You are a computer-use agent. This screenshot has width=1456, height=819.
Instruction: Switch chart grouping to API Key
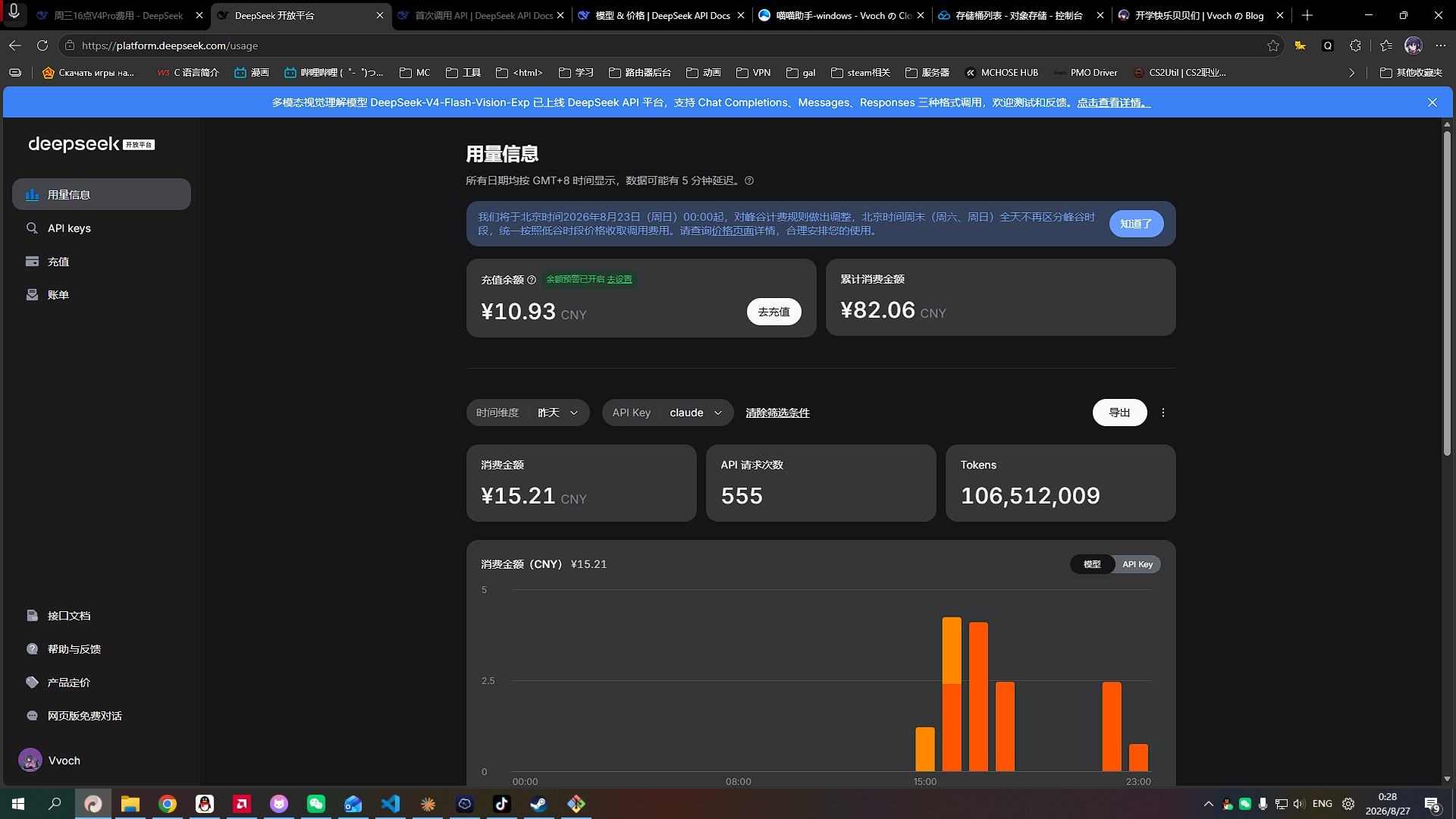[1137, 564]
